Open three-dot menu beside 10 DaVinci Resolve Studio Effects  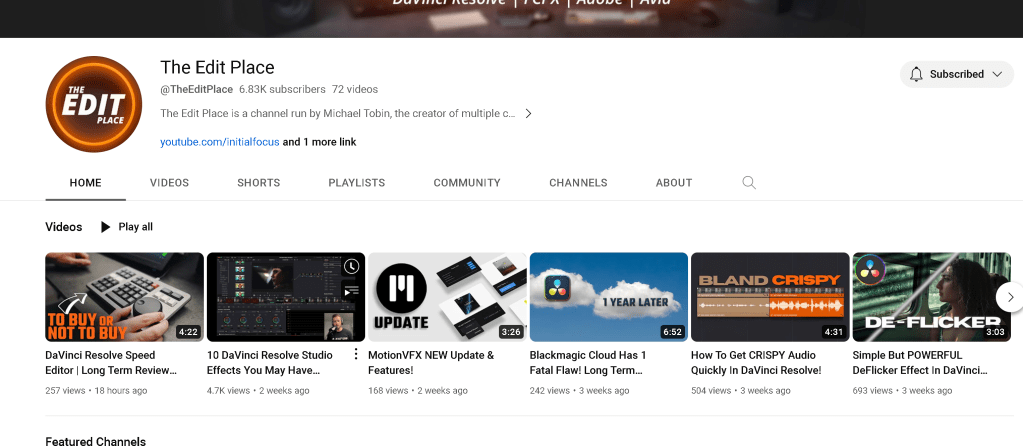click(356, 354)
